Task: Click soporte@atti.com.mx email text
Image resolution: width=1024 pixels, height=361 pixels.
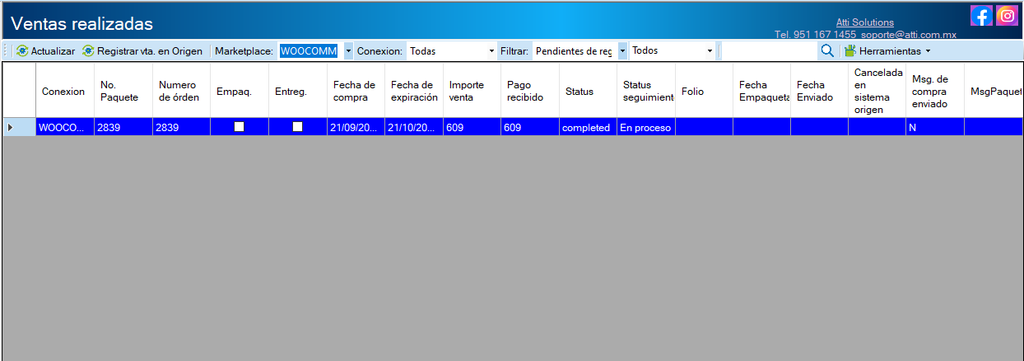Action: point(908,34)
